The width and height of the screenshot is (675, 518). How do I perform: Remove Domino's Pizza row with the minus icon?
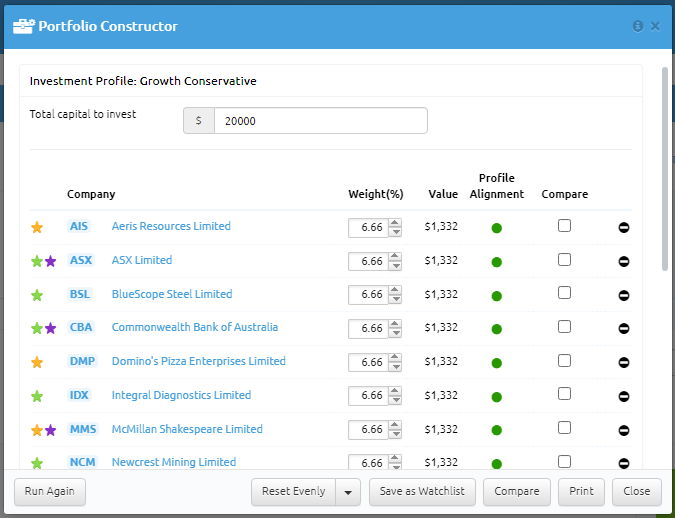pyautogui.click(x=624, y=363)
